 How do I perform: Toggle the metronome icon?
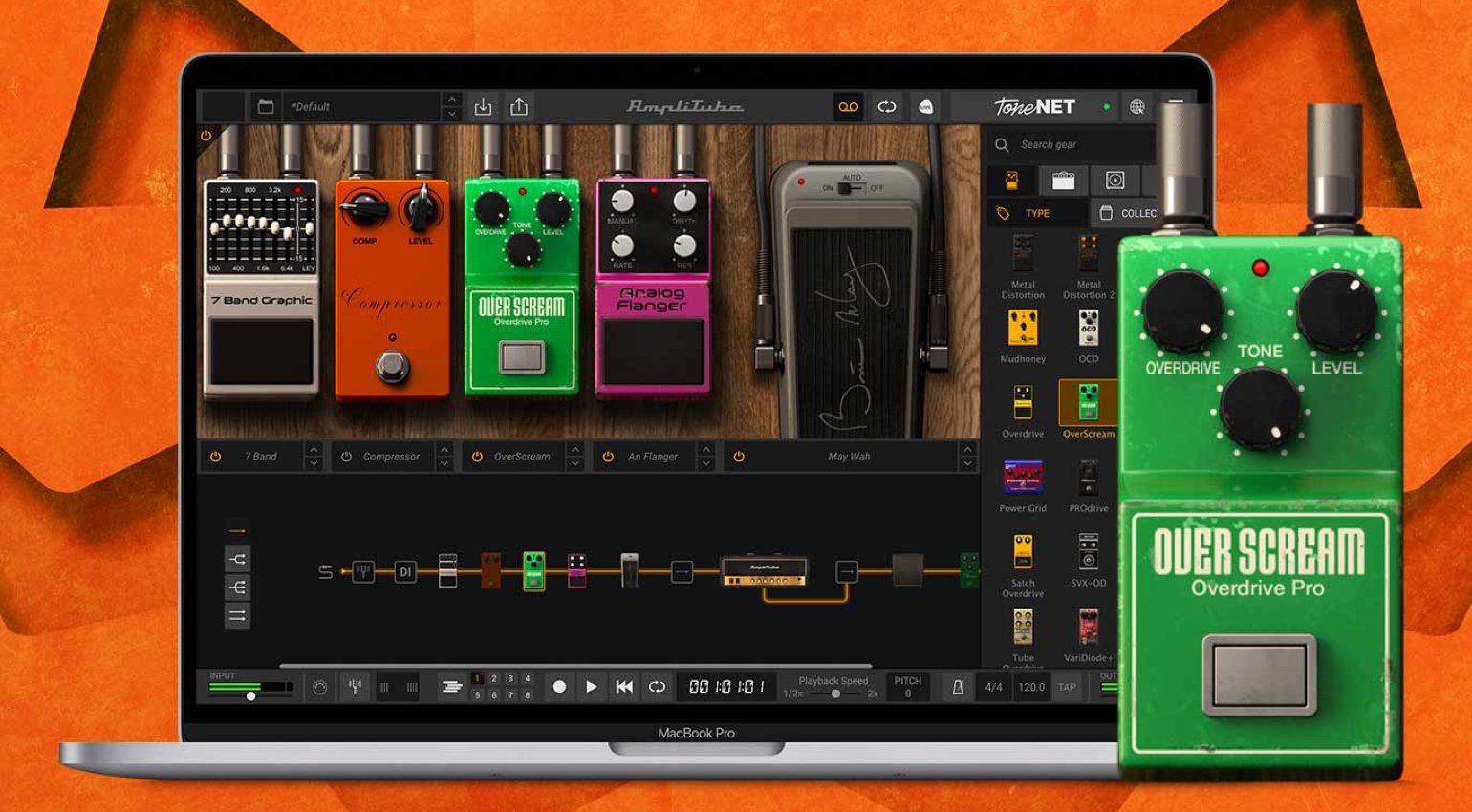(x=957, y=687)
